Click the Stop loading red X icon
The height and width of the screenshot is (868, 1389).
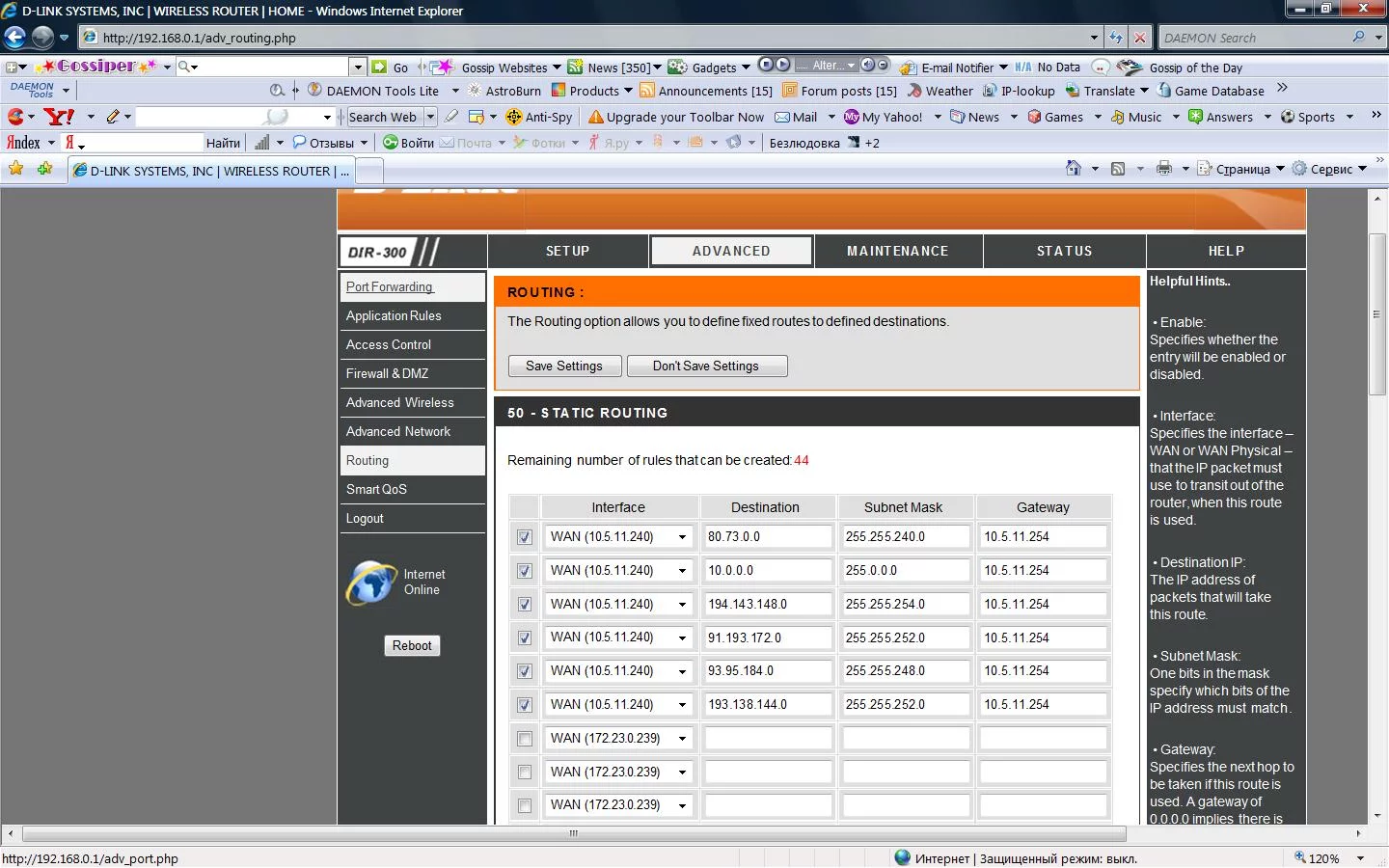1140,38
